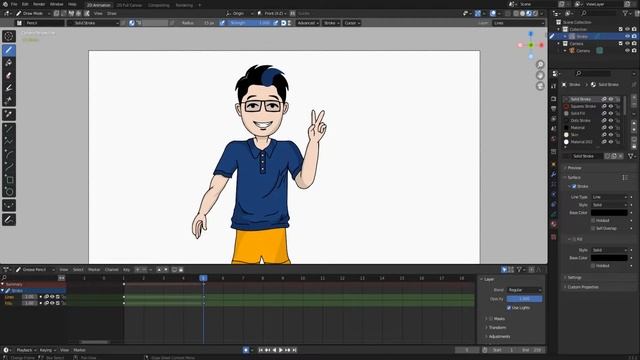The width and height of the screenshot is (640, 360).
Task: Click the viewport pan hand icon
Action: click(x=540, y=75)
